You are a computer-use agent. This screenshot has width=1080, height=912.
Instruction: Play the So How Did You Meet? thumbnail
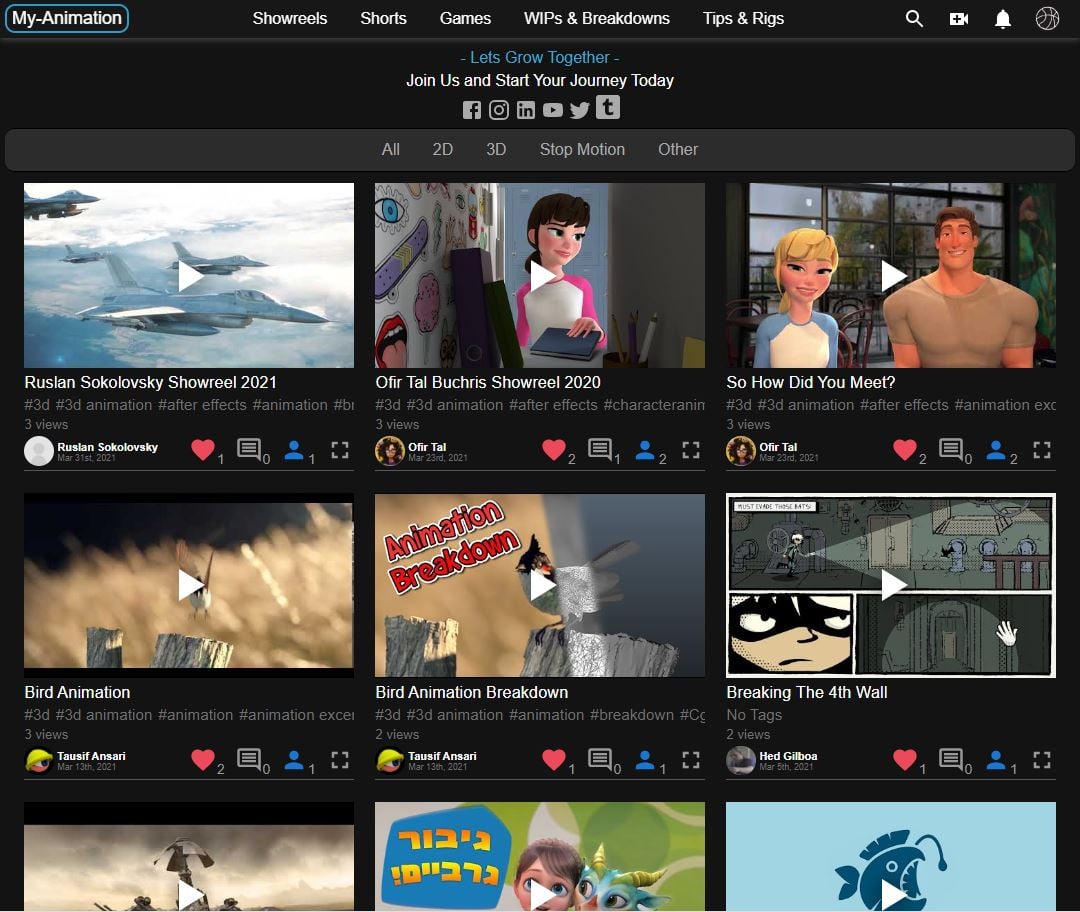[891, 276]
